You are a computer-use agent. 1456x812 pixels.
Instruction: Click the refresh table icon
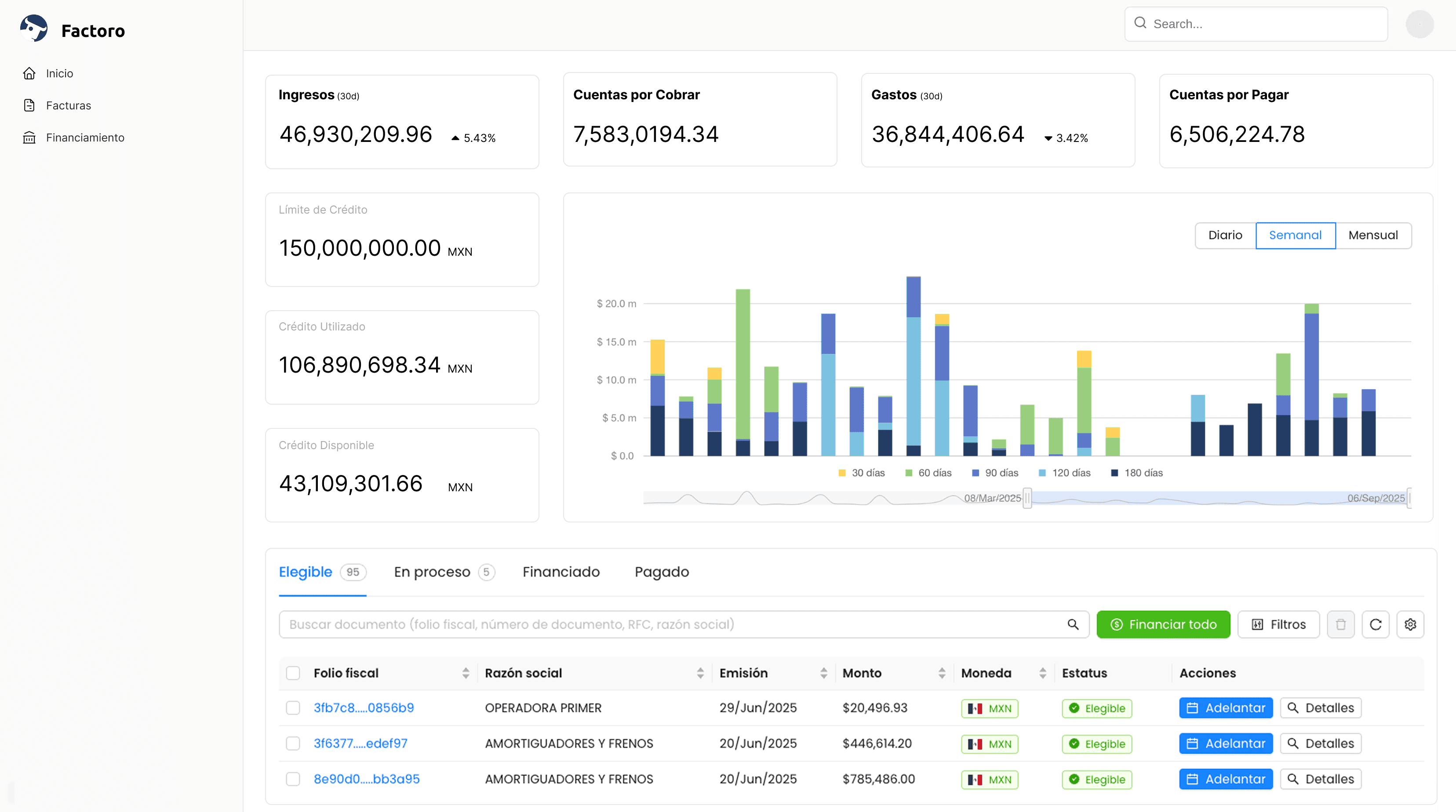[1375, 624]
